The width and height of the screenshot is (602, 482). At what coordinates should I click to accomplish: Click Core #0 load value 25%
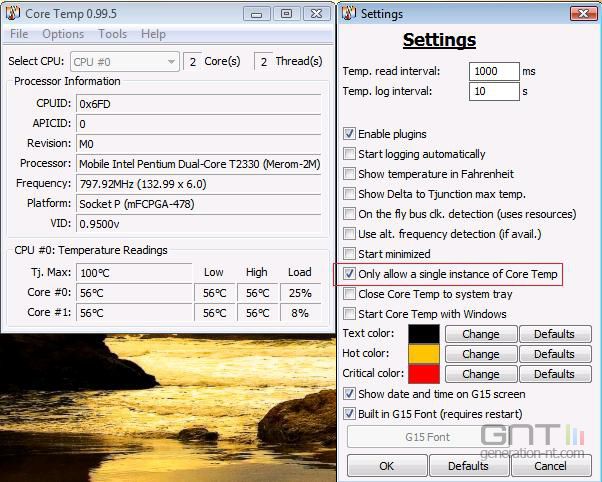click(x=300, y=293)
